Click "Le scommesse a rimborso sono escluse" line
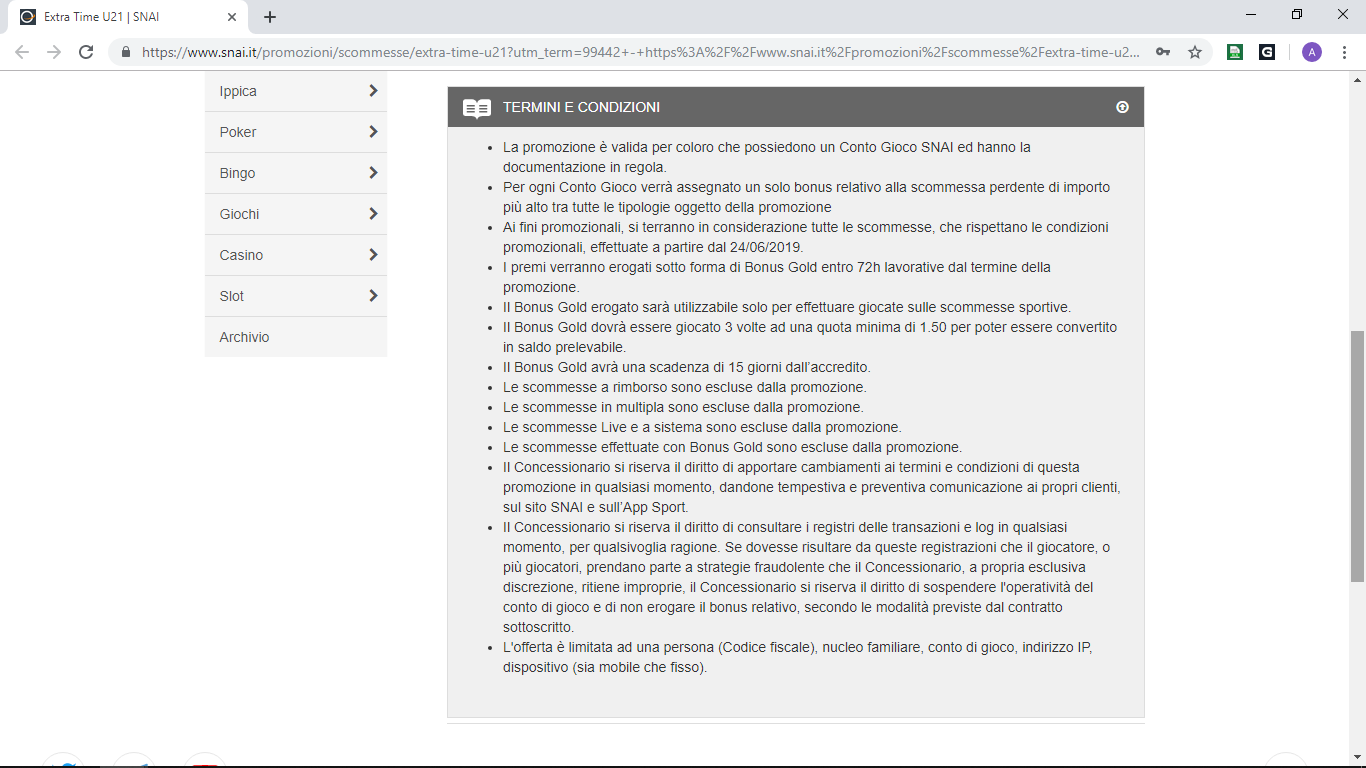 click(x=685, y=387)
